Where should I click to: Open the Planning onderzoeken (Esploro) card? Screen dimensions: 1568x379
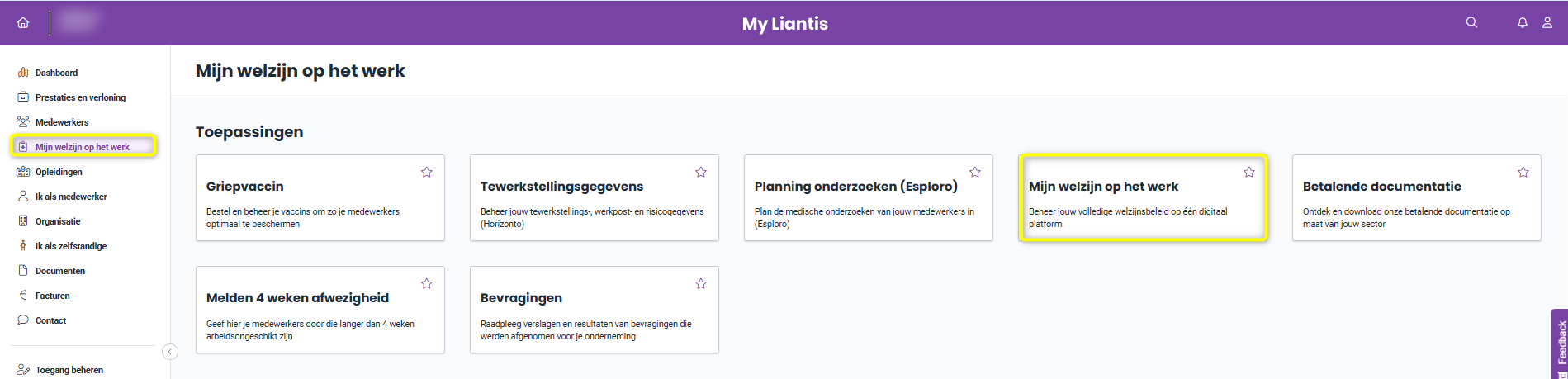[x=869, y=198]
